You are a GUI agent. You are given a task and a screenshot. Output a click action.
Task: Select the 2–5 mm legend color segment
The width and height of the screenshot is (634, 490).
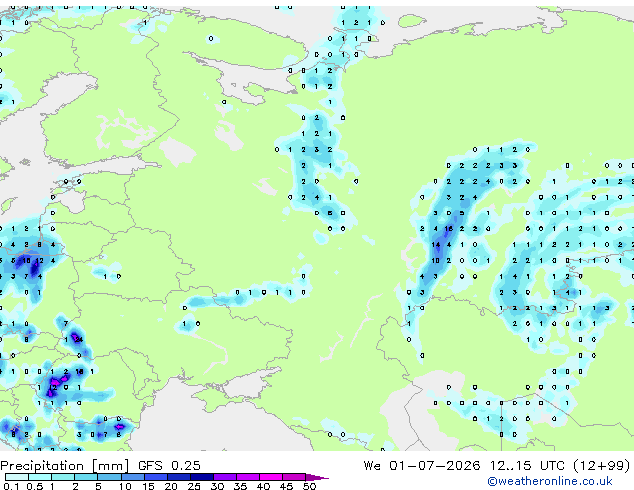pyautogui.click(x=86, y=477)
